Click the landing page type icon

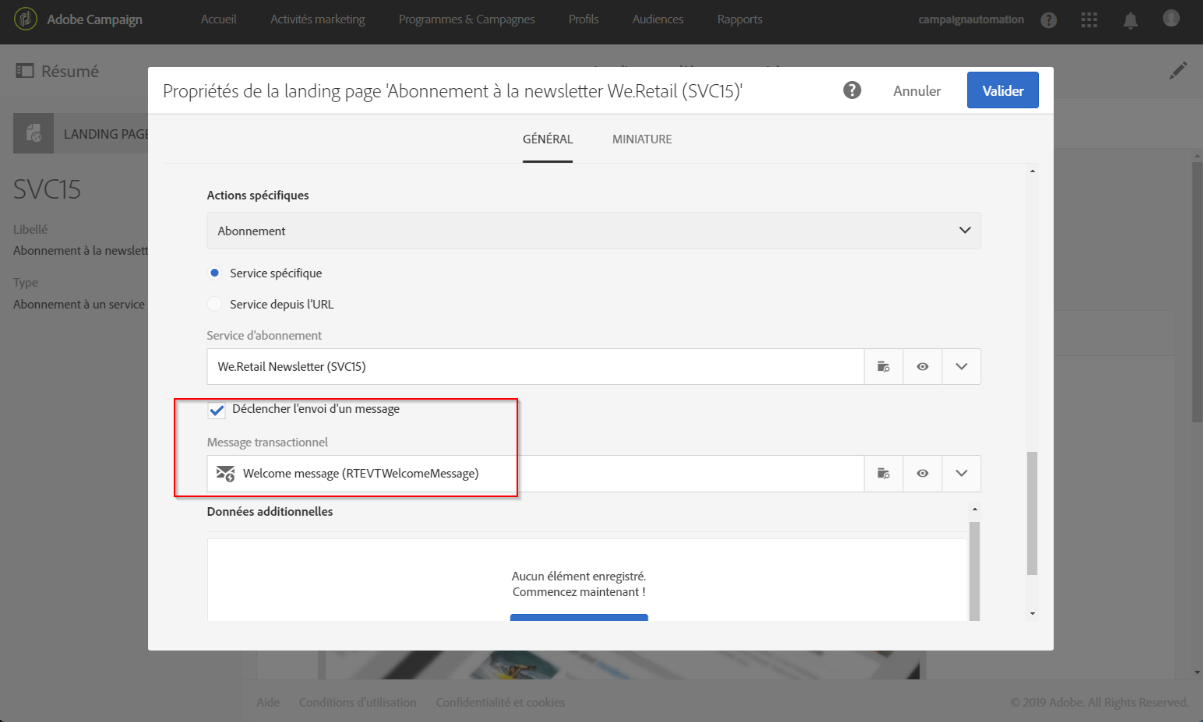[33, 133]
